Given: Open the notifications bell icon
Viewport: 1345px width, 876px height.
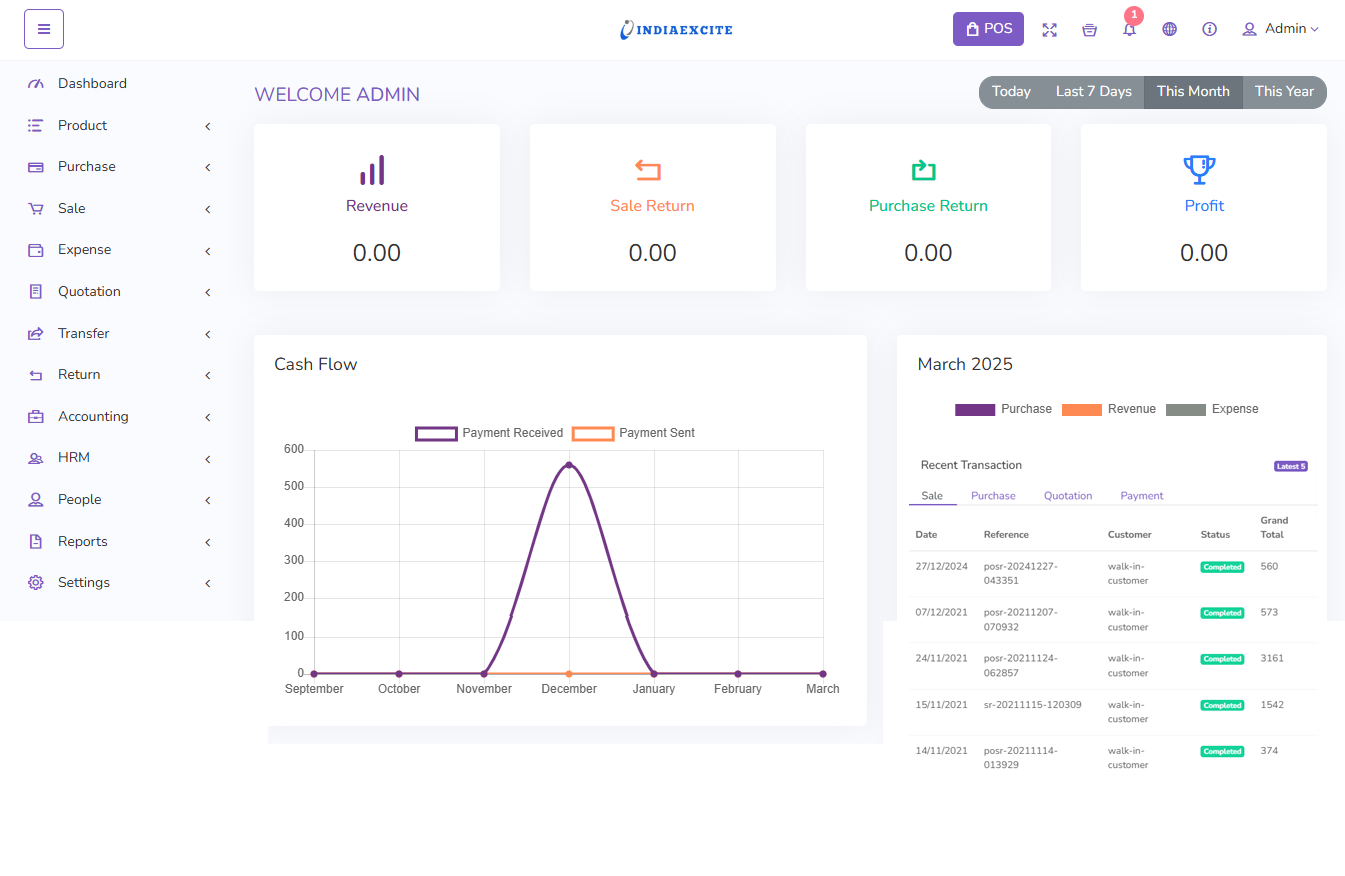Looking at the screenshot, I should [x=1129, y=30].
